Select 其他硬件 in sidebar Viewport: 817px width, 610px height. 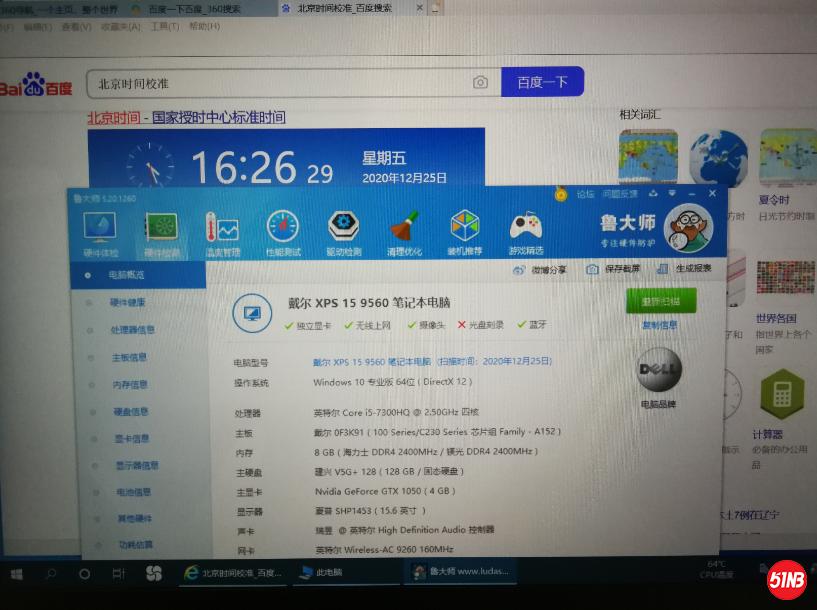134,518
